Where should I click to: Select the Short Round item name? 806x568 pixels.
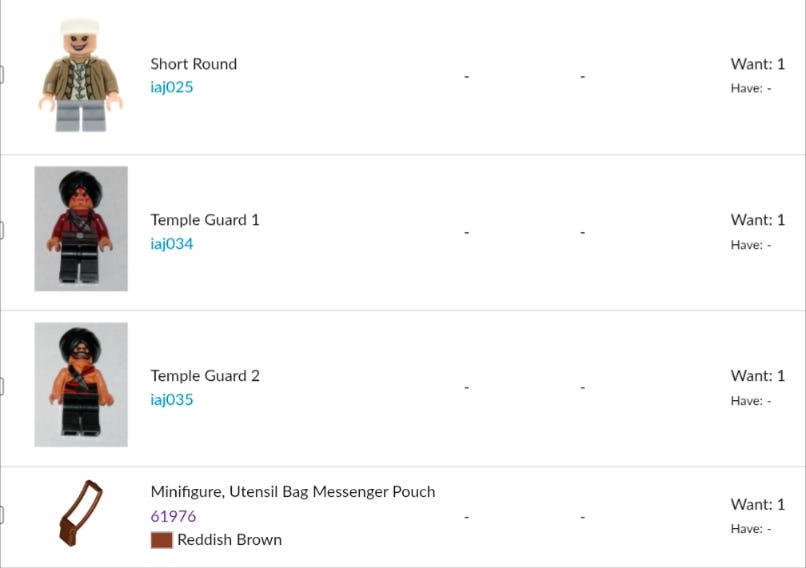point(194,64)
